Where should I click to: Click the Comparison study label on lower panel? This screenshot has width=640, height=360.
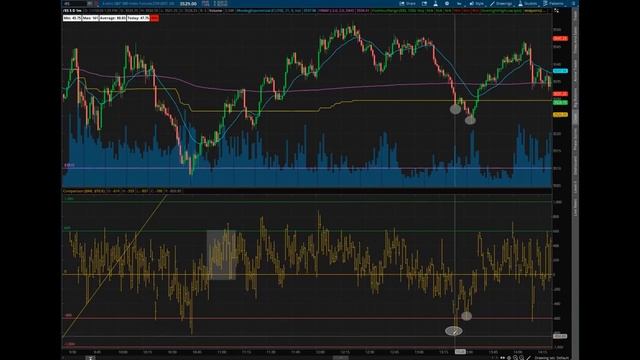[x=84, y=191]
